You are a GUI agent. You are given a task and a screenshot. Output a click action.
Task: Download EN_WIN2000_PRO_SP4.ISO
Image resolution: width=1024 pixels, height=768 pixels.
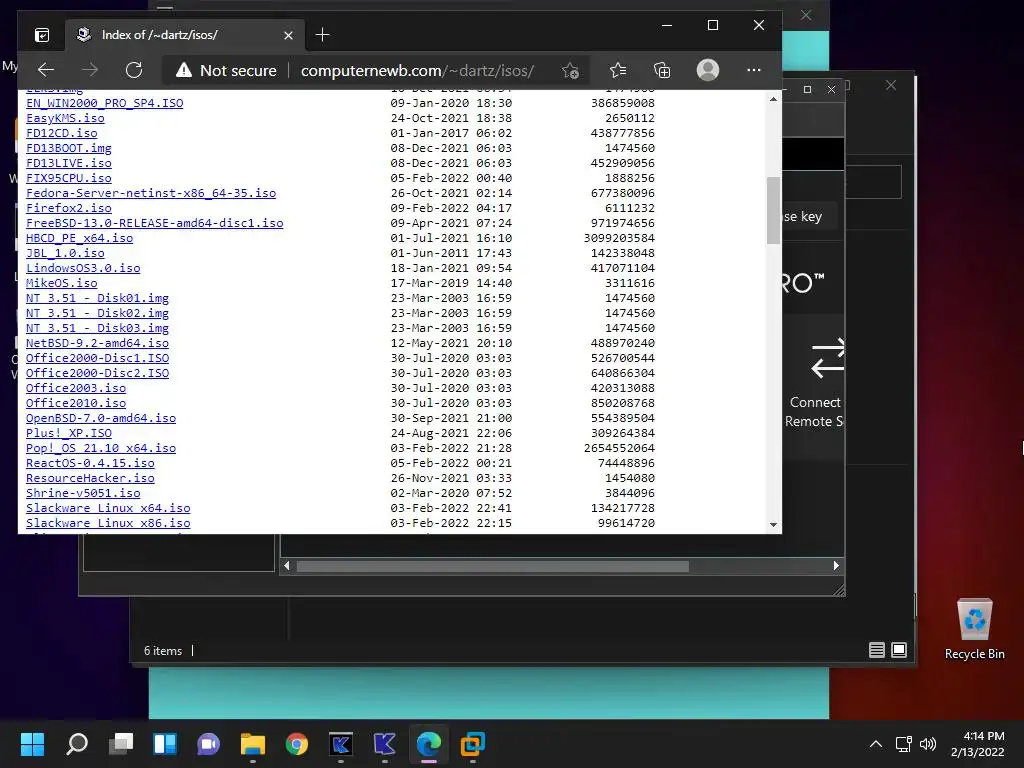(x=104, y=103)
